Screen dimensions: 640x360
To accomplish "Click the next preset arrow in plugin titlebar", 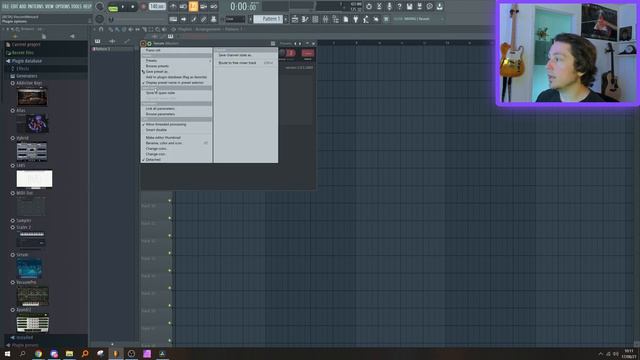I will [x=300, y=43].
